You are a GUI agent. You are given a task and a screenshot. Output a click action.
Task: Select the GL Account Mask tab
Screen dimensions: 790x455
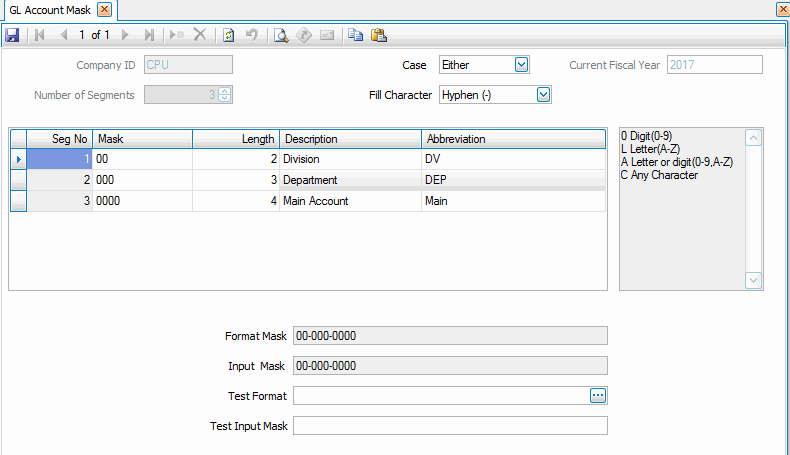click(50, 9)
